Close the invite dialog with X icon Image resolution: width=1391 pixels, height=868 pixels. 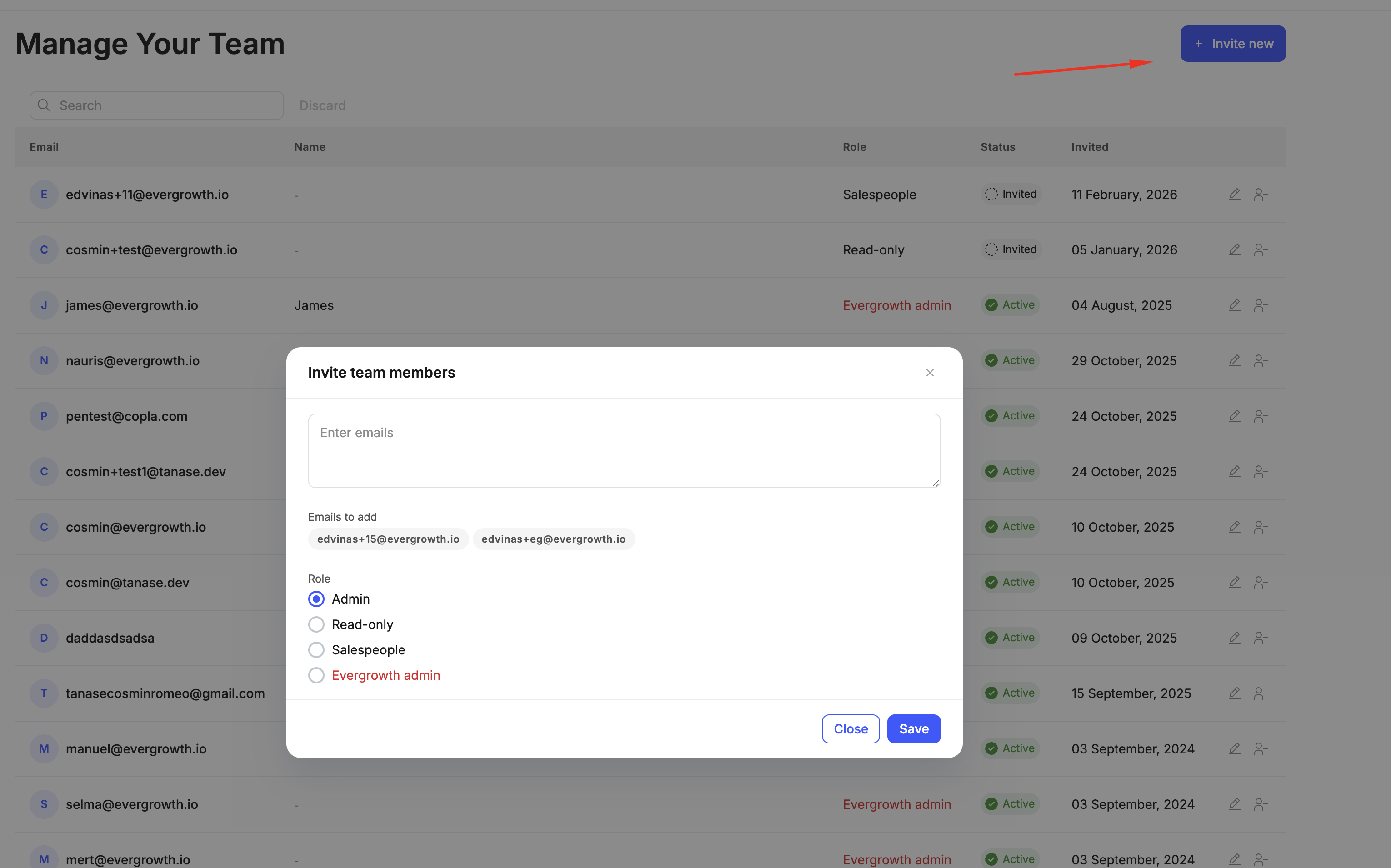930,373
